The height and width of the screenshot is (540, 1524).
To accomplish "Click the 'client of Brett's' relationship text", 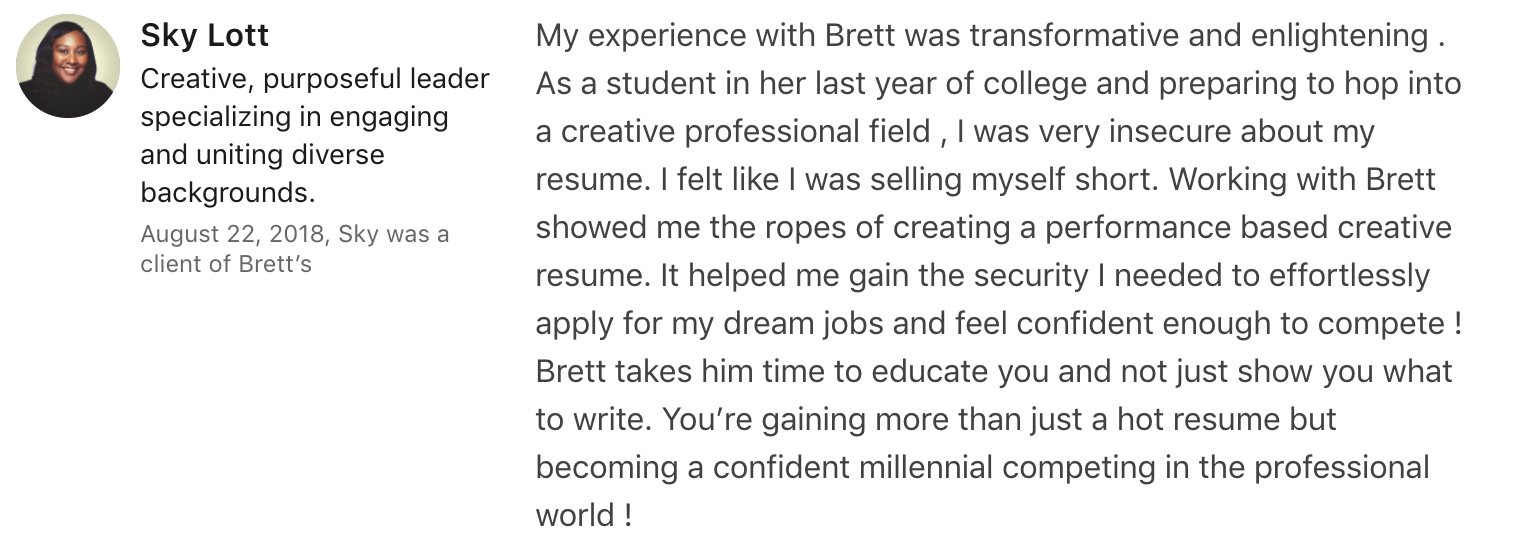I will tap(226, 264).
